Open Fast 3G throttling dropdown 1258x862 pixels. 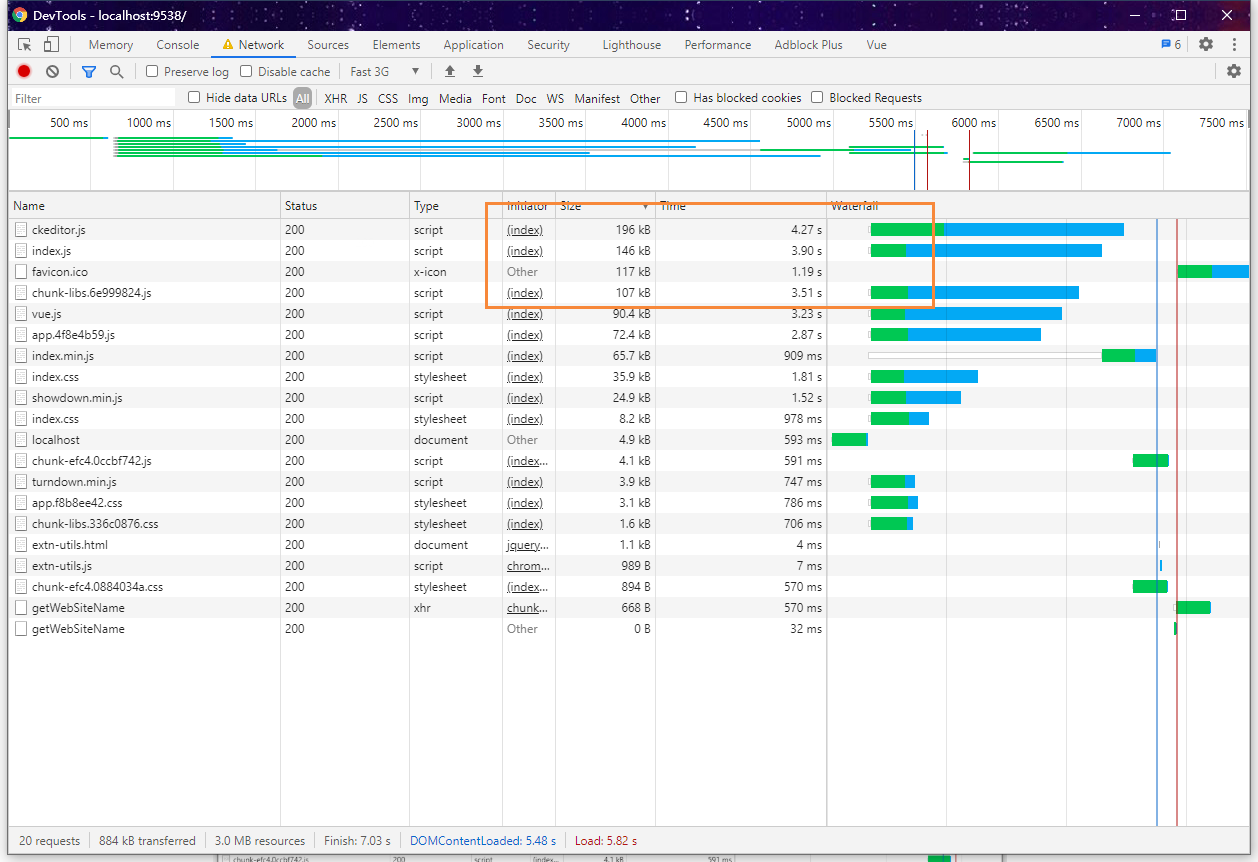385,71
